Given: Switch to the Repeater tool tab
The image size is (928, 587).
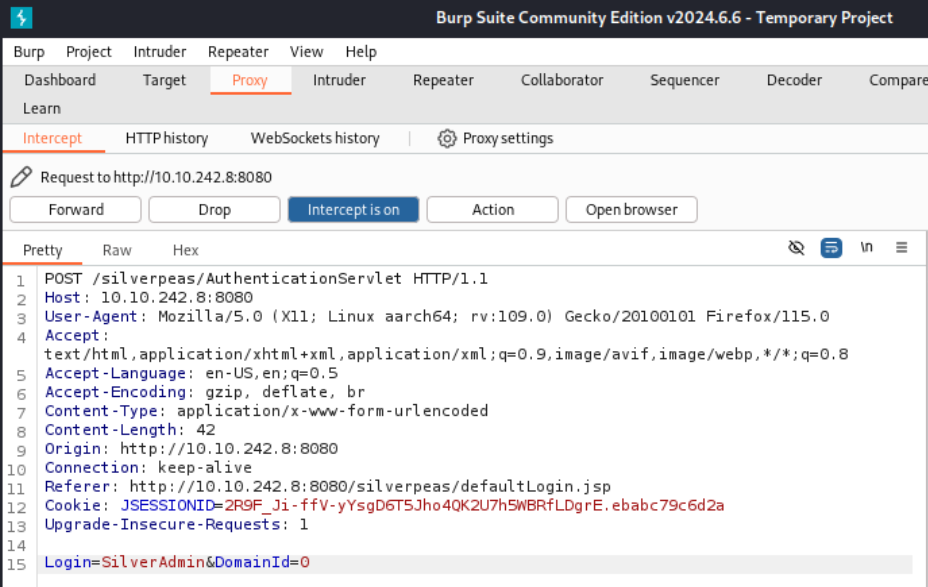Looking at the screenshot, I should pos(443,80).
